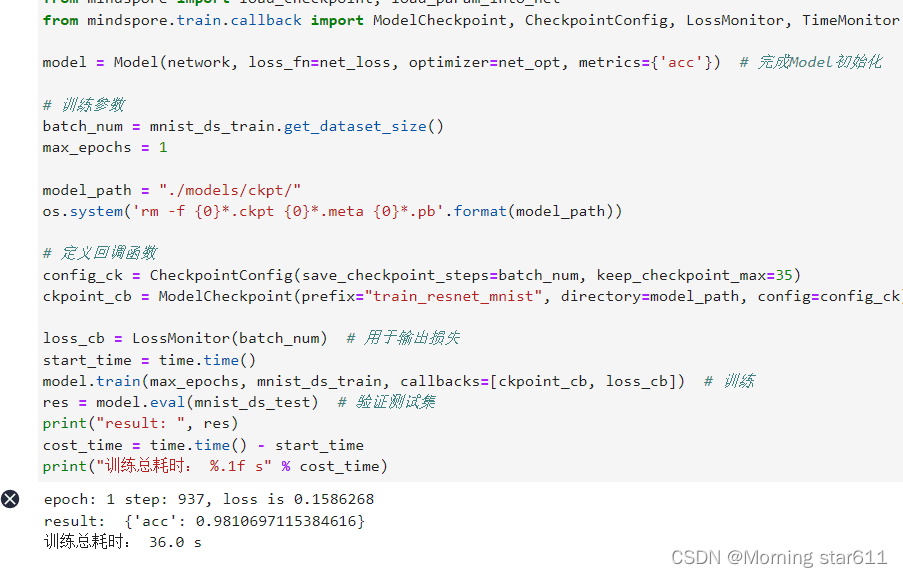Click output line 'epoch: 1 step: 937'

[209, 499]
